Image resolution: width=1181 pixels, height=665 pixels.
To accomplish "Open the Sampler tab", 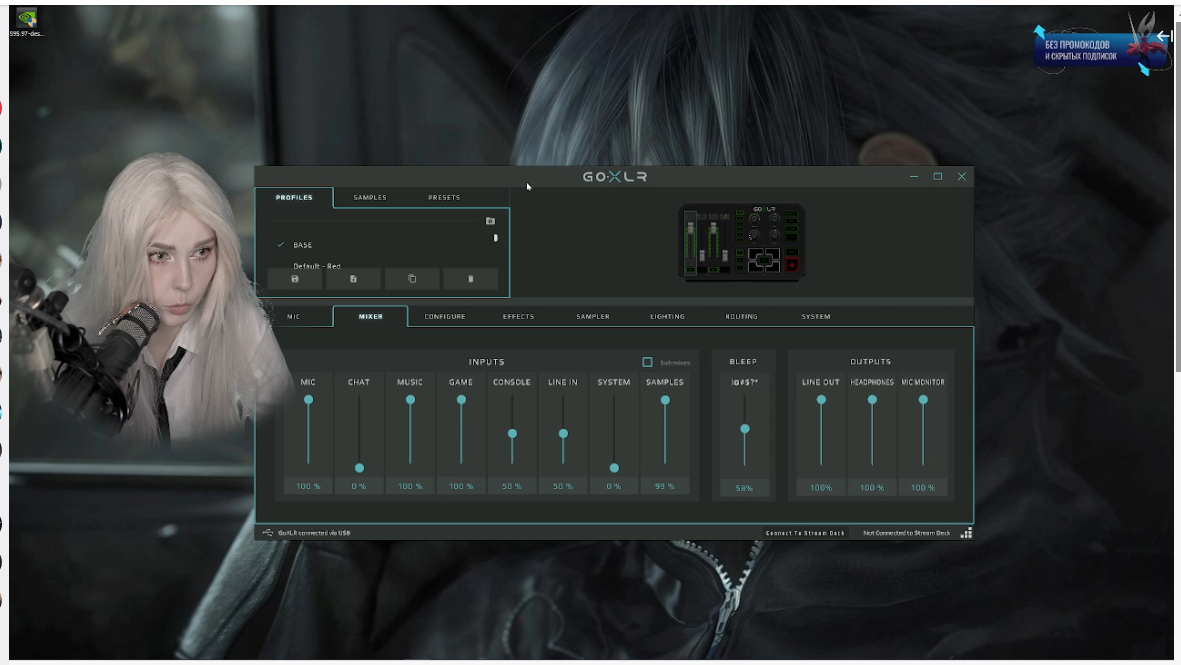I will 593,316.
